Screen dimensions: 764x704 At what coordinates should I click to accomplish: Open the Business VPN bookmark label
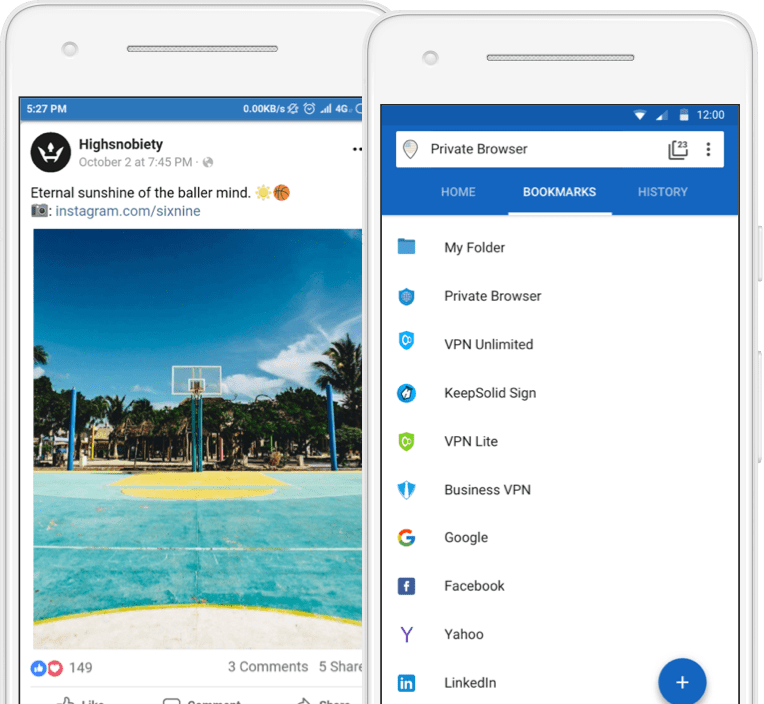tap(487, 490)
